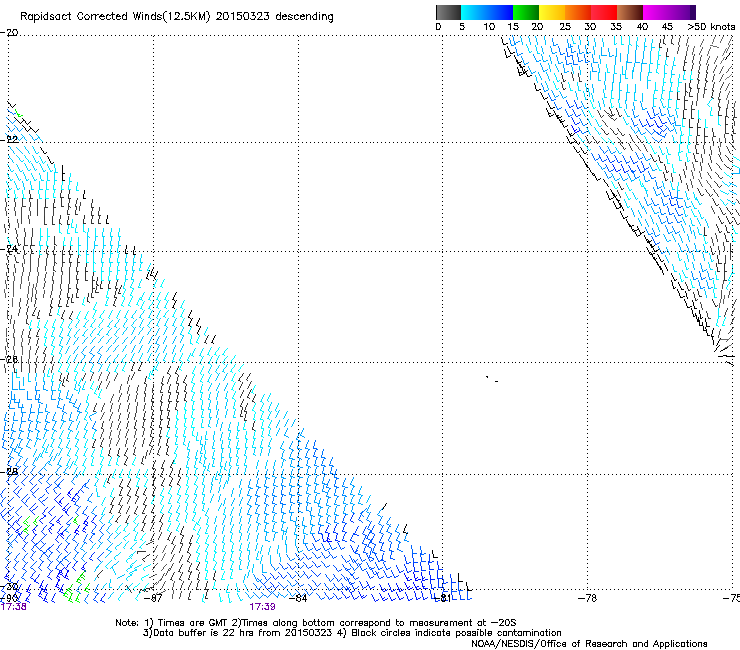The width and height of the screenshot is (740, 650).
Task: Click the purple '17:38' time label
Action: (x=14, y=607)
